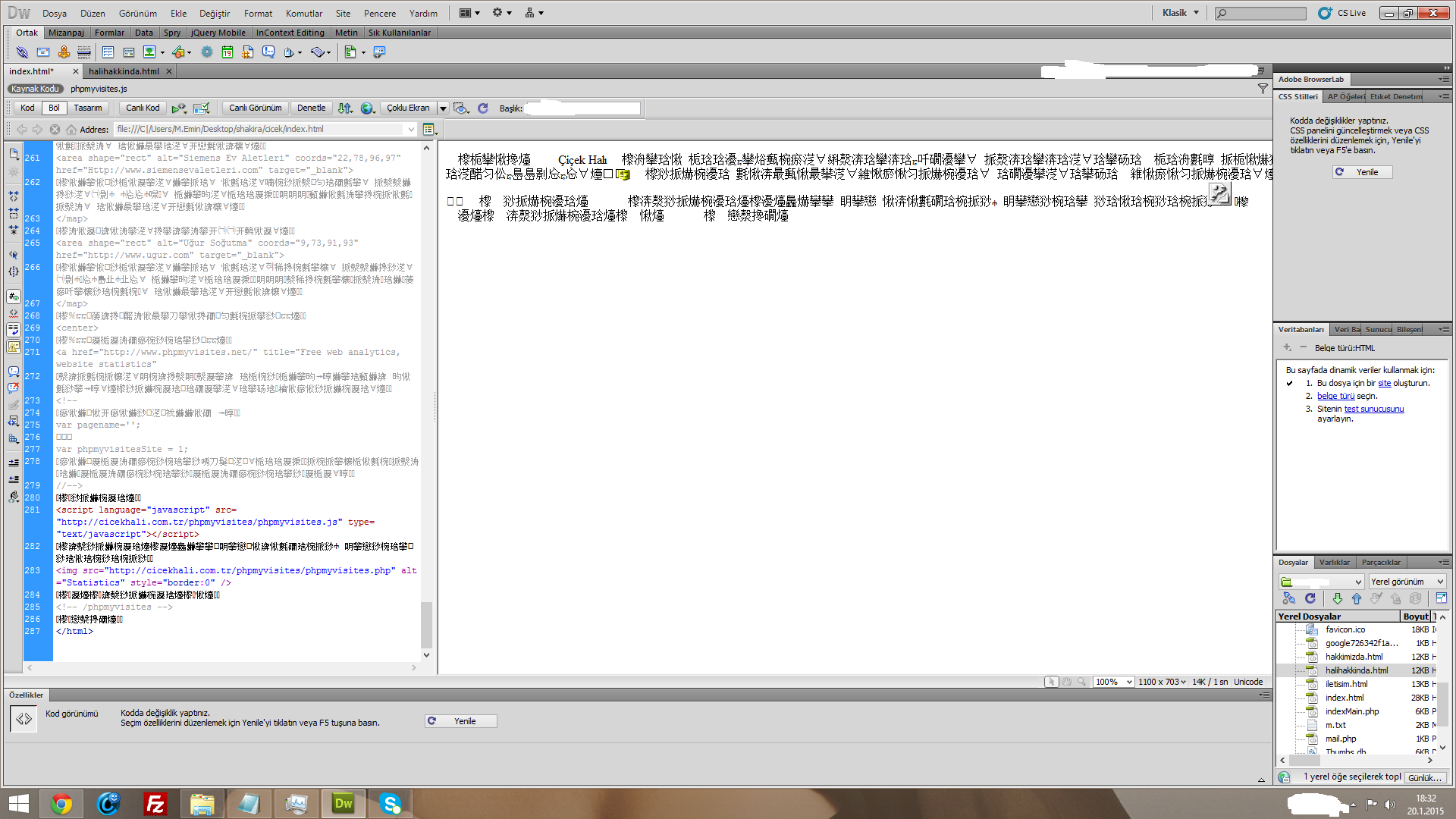Switch to Böl split view
The width and height of the screenshot is (1456, 819).
tap(54, 108)
